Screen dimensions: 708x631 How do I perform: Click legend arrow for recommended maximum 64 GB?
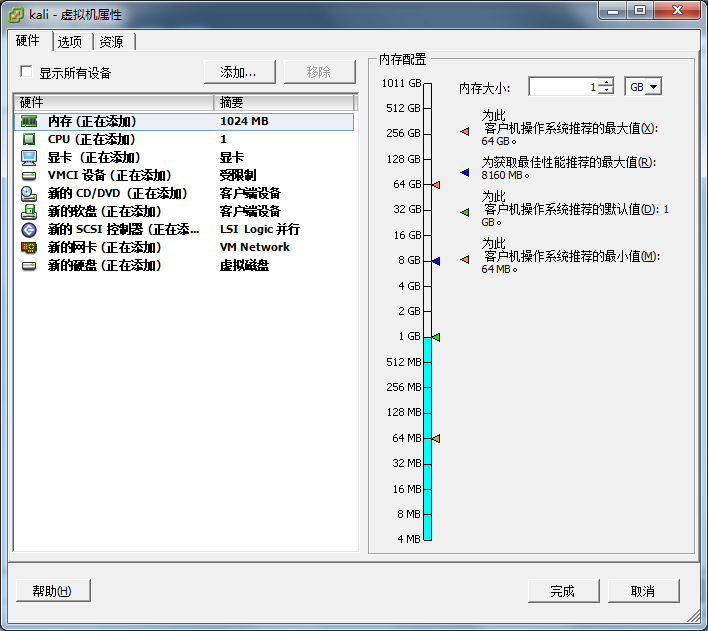click(x=465, y=131)
